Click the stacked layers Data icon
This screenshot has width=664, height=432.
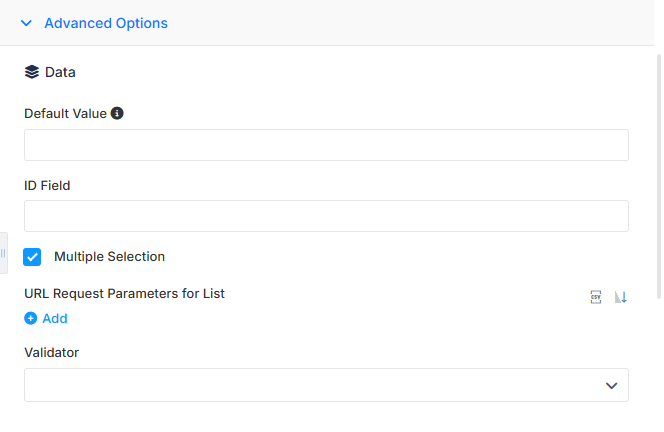coord(32,72)
